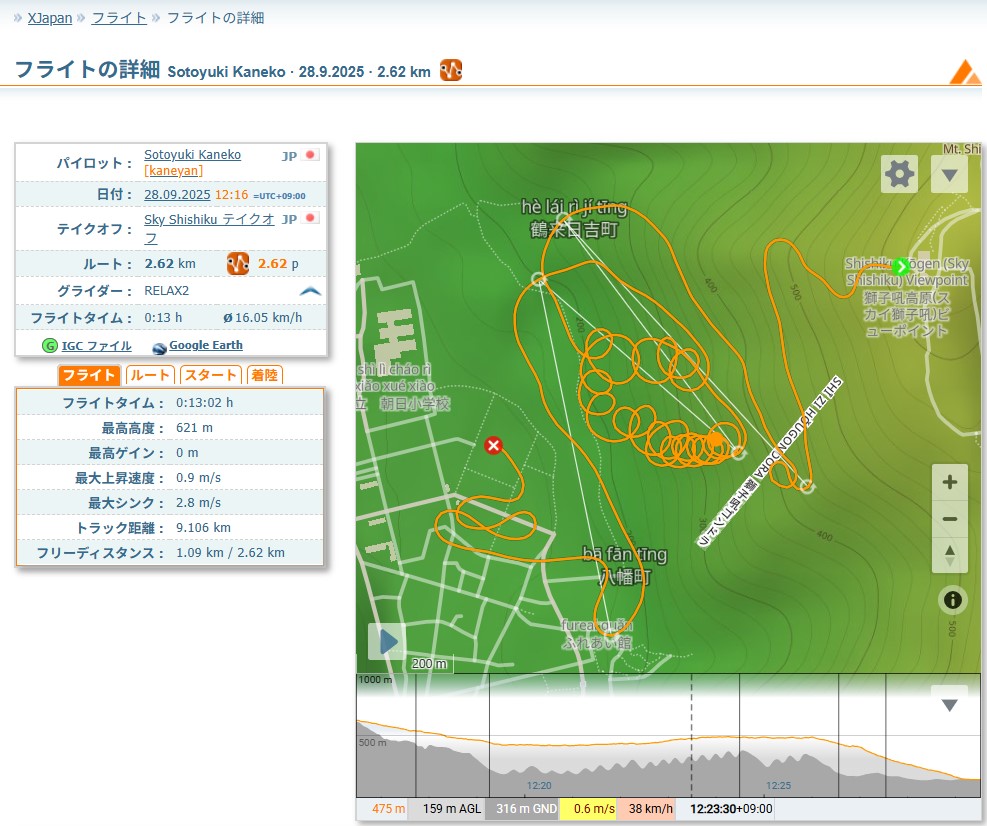The width and height of the screenshot is (987, 826).
Task: Expand the map layers dropdown arrow
Action: (x=949, y=174)
